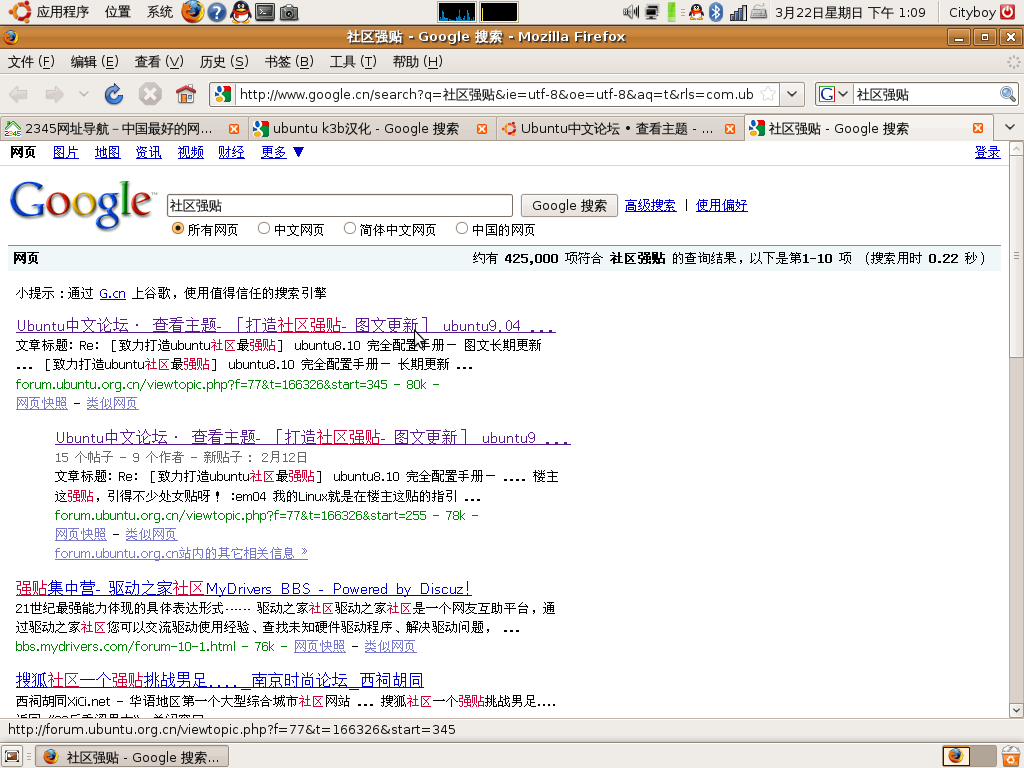Open the Bluetooth tray icon

[x=716, y=12]
